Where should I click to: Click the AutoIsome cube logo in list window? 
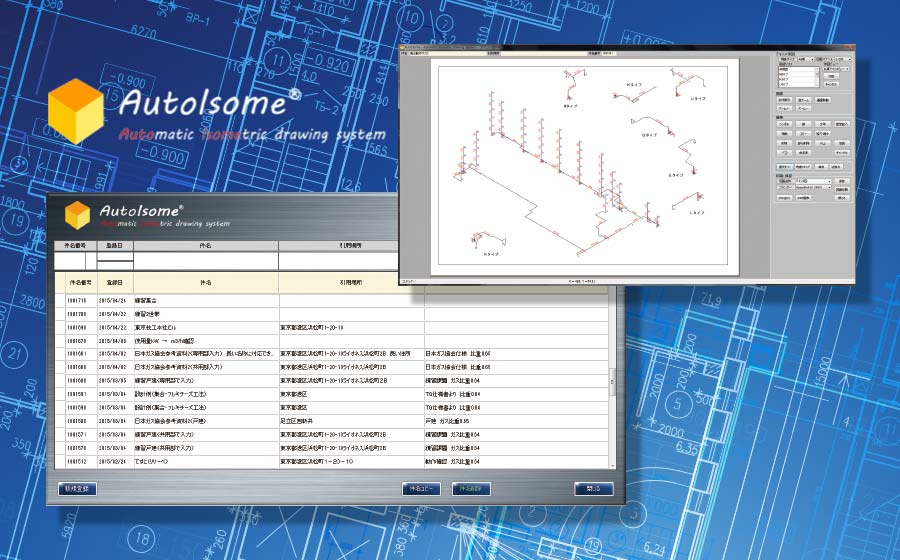(77, 215)
